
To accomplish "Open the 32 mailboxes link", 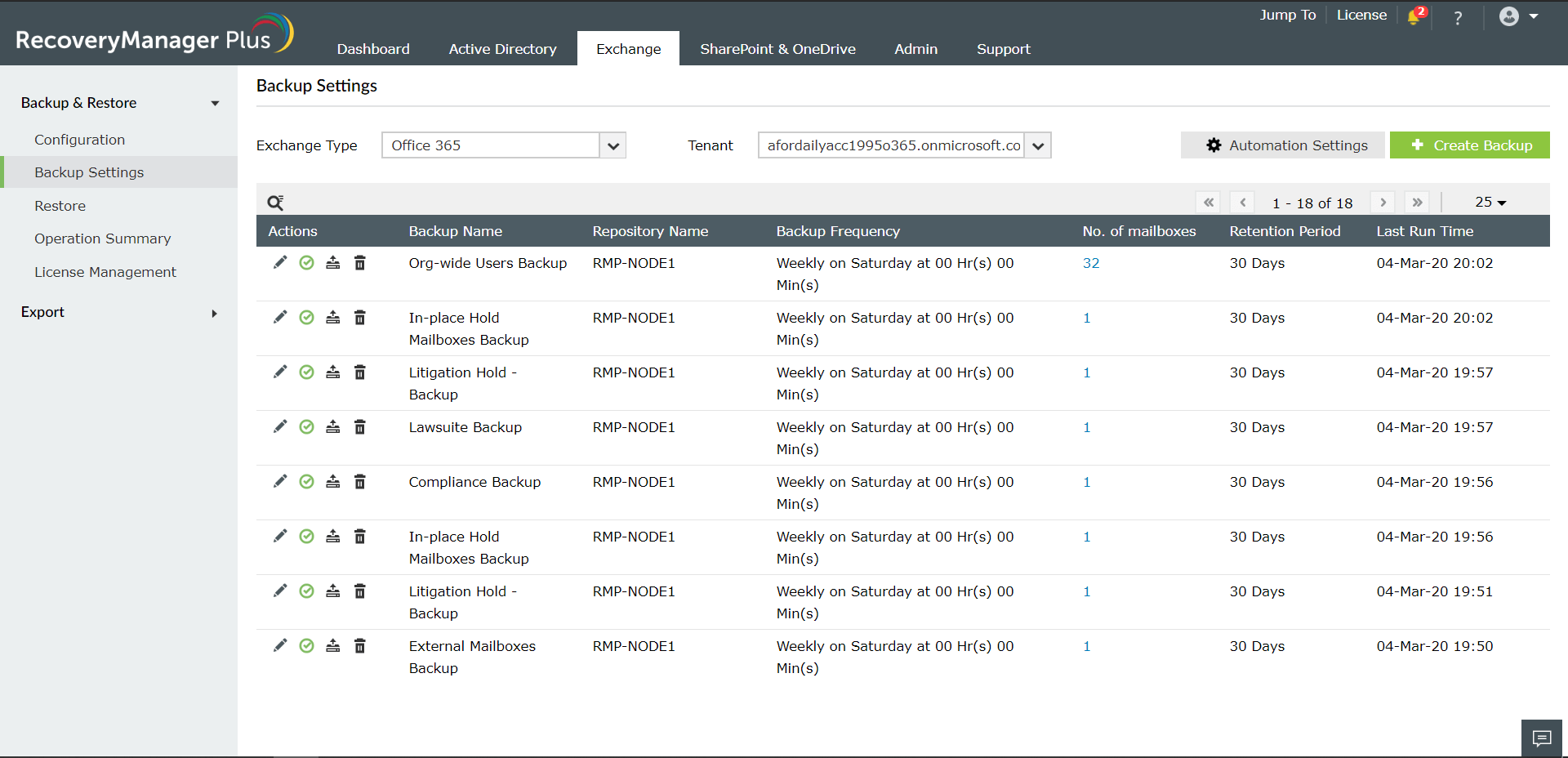I will 1091,263.
